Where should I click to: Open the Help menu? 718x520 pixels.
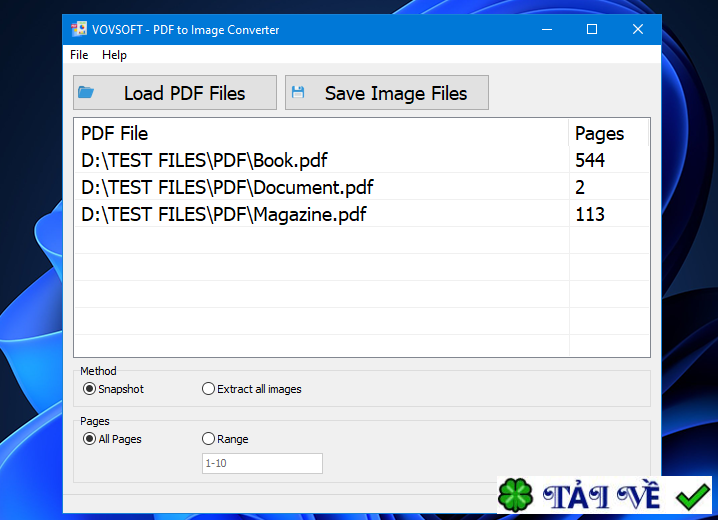pyautogui.click(x=114, y=55)
